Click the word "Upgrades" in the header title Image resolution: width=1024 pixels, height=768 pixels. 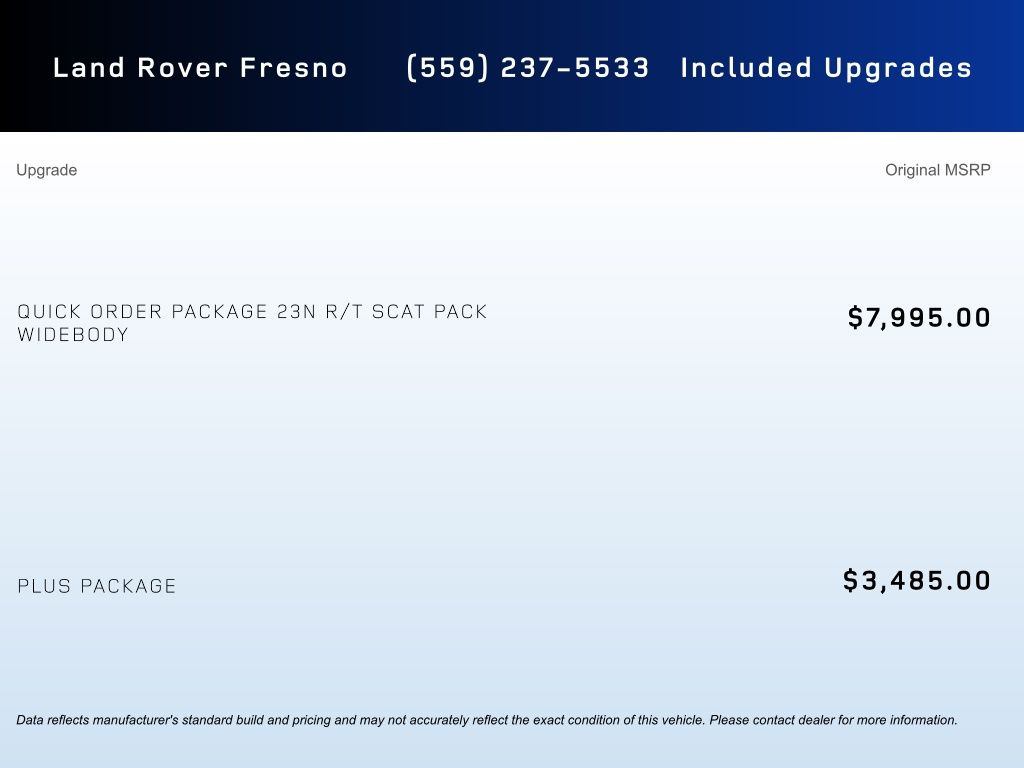tap(898, 68)
